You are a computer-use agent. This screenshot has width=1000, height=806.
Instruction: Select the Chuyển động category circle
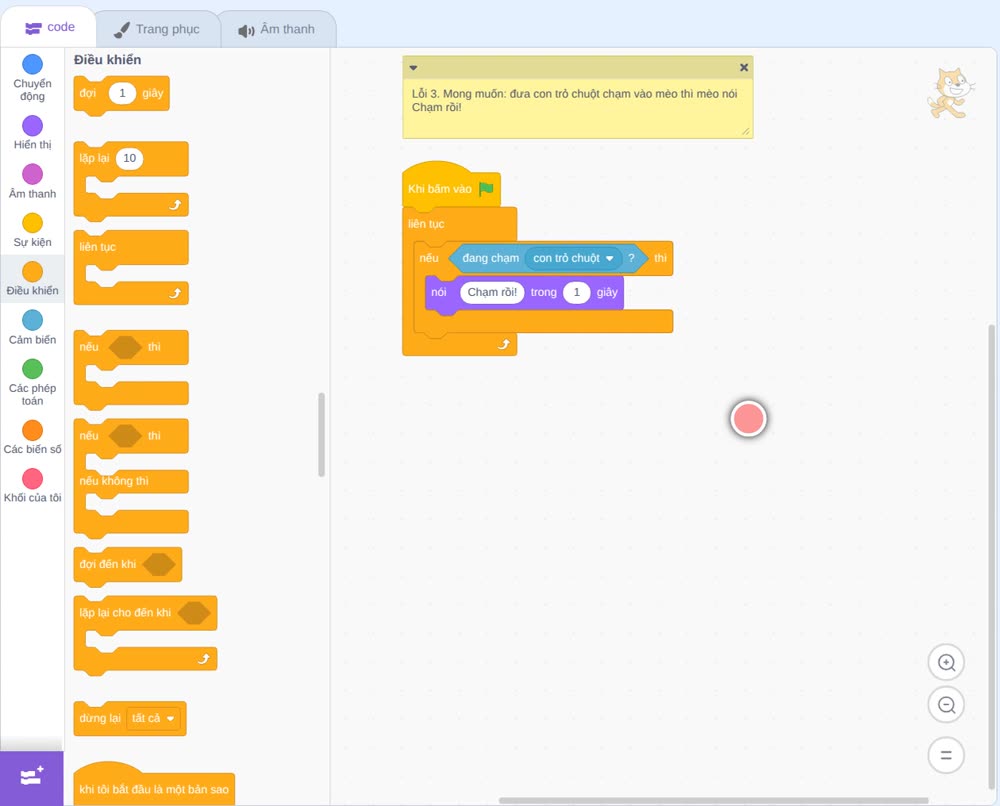coord(33,64)
